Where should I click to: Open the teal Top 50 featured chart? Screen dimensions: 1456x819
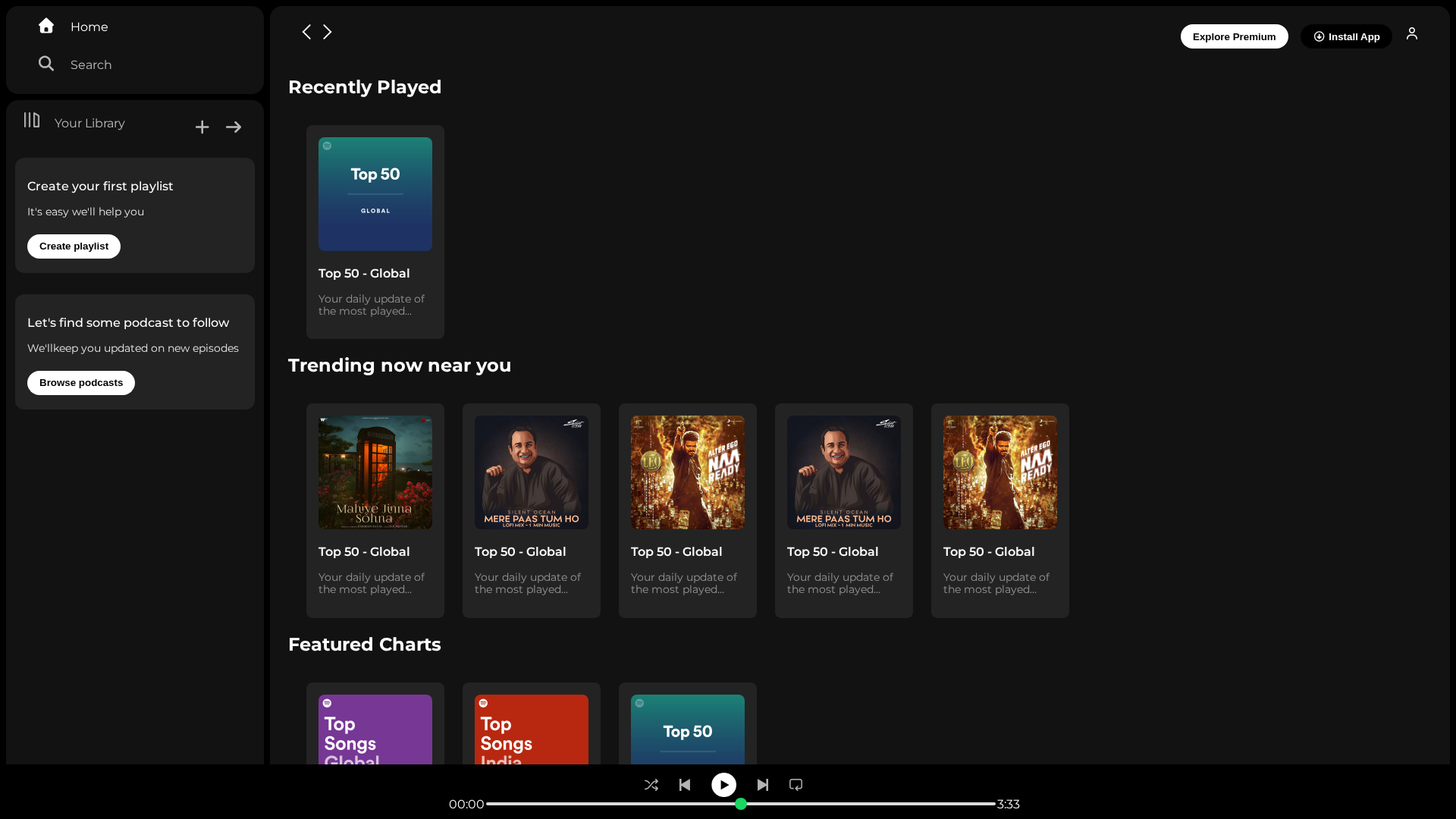pyautogui.click(x=688, y=730)
